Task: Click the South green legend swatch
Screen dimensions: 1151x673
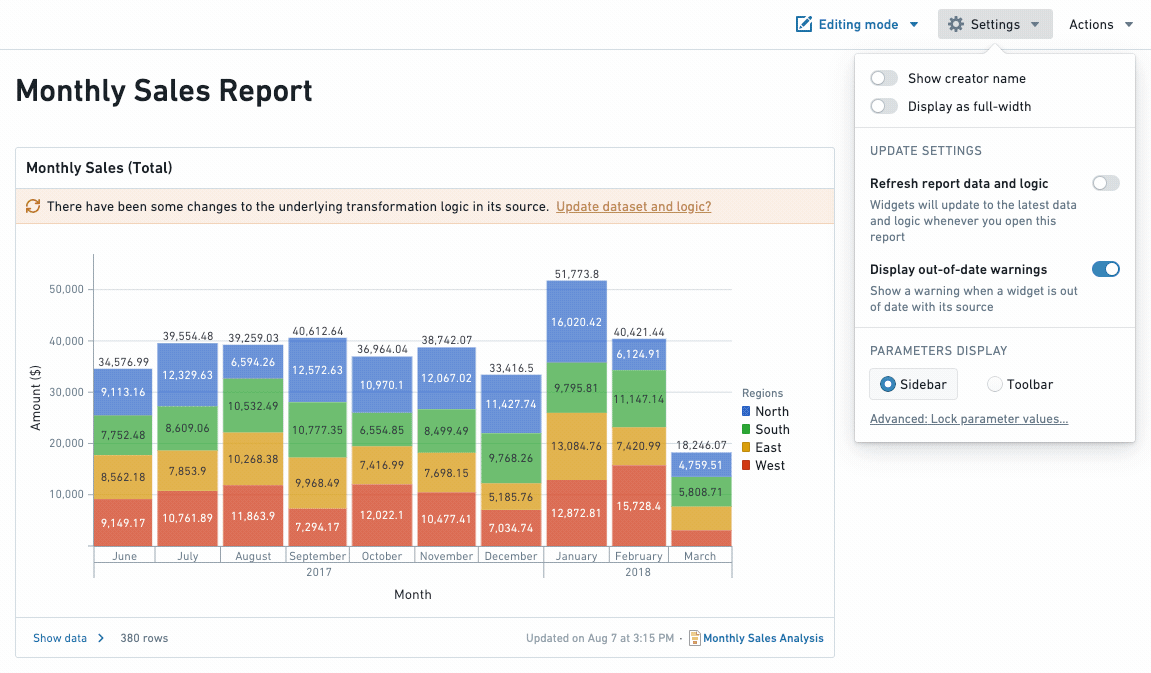Action: 746,429
